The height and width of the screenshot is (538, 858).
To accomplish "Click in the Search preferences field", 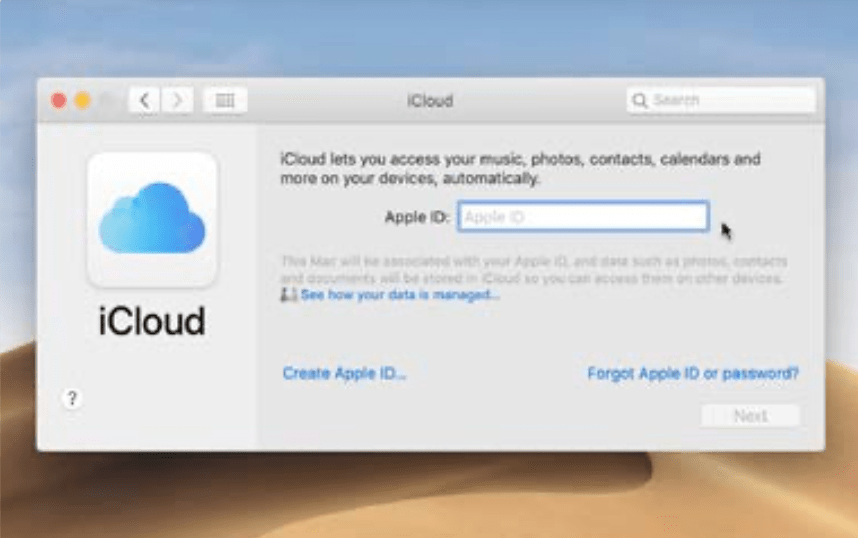I will 721,101.
